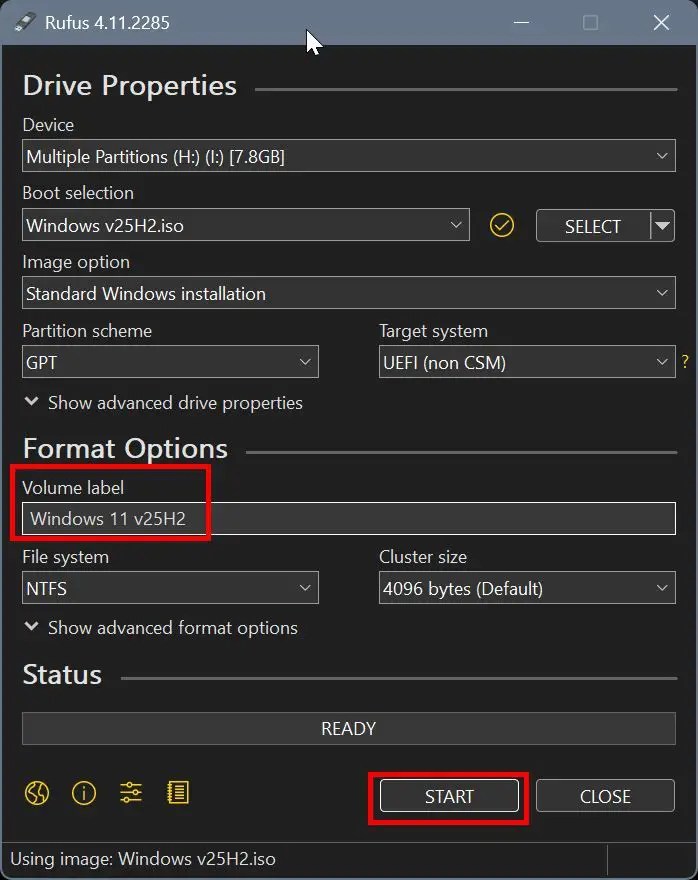The image size is (698, 880).
Task: Open the File system NTFS dropdown
Action: (170, 588)
